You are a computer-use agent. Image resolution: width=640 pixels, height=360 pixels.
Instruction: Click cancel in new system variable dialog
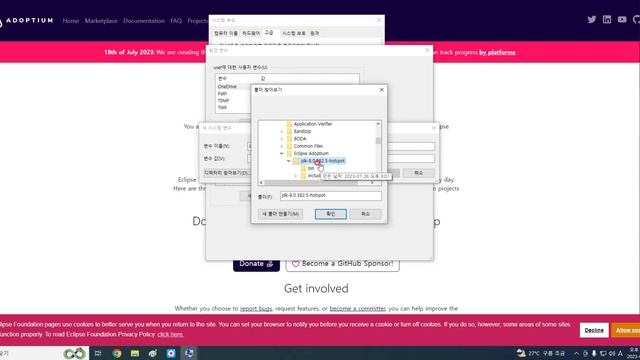[419, 173]
